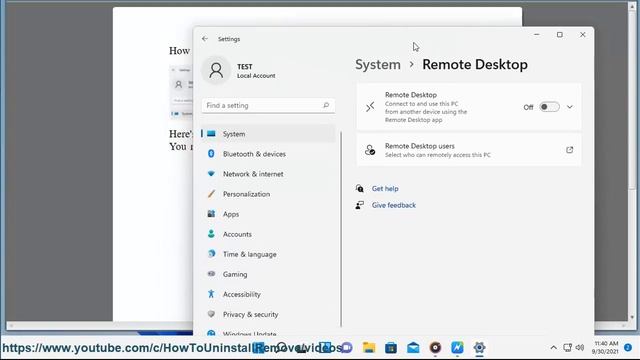Open the Get help link
The width and height of the screenshot is (640, 360).
(385, 189)
